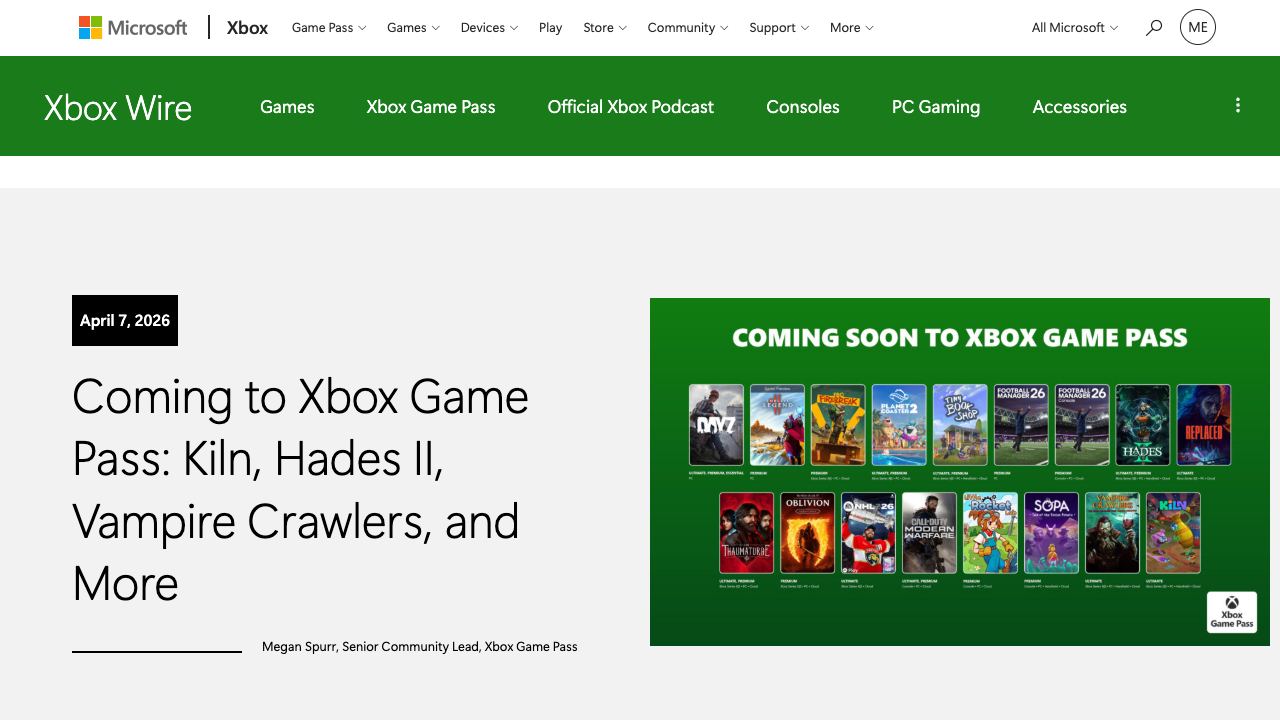Screen dimensions: 1280x720
Task: Click the Little Rocket Lab cover
Action: (x=991, y=533)
